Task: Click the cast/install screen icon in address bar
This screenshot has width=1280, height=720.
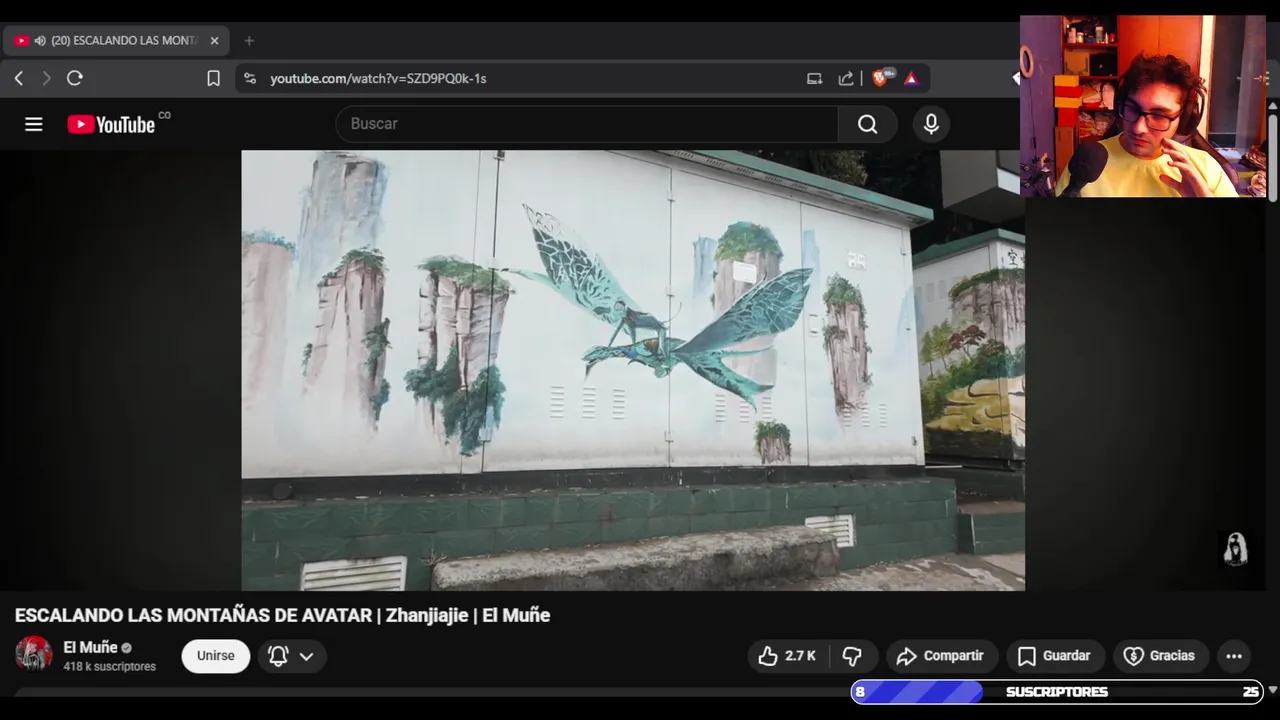Action: point(814,78)
